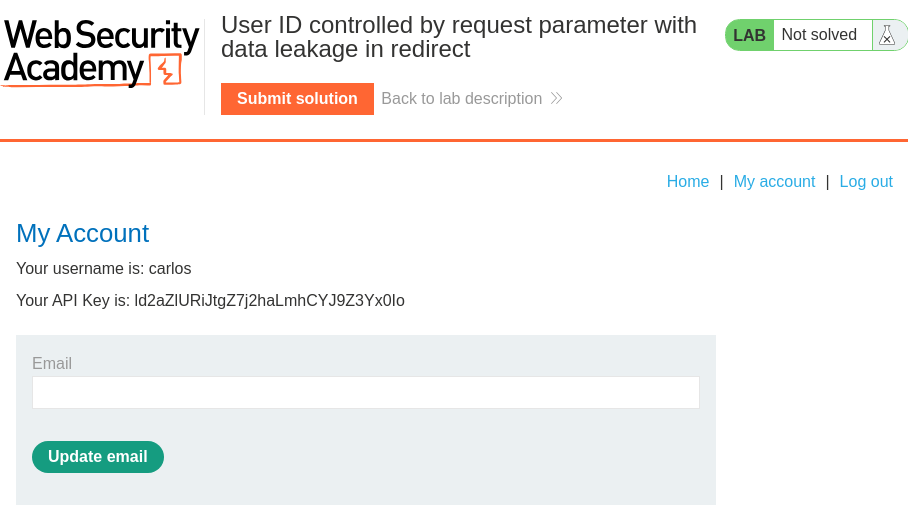Click the lab title heading text
The height and width of the screenshot is (514, 908).
pos(458,36)
